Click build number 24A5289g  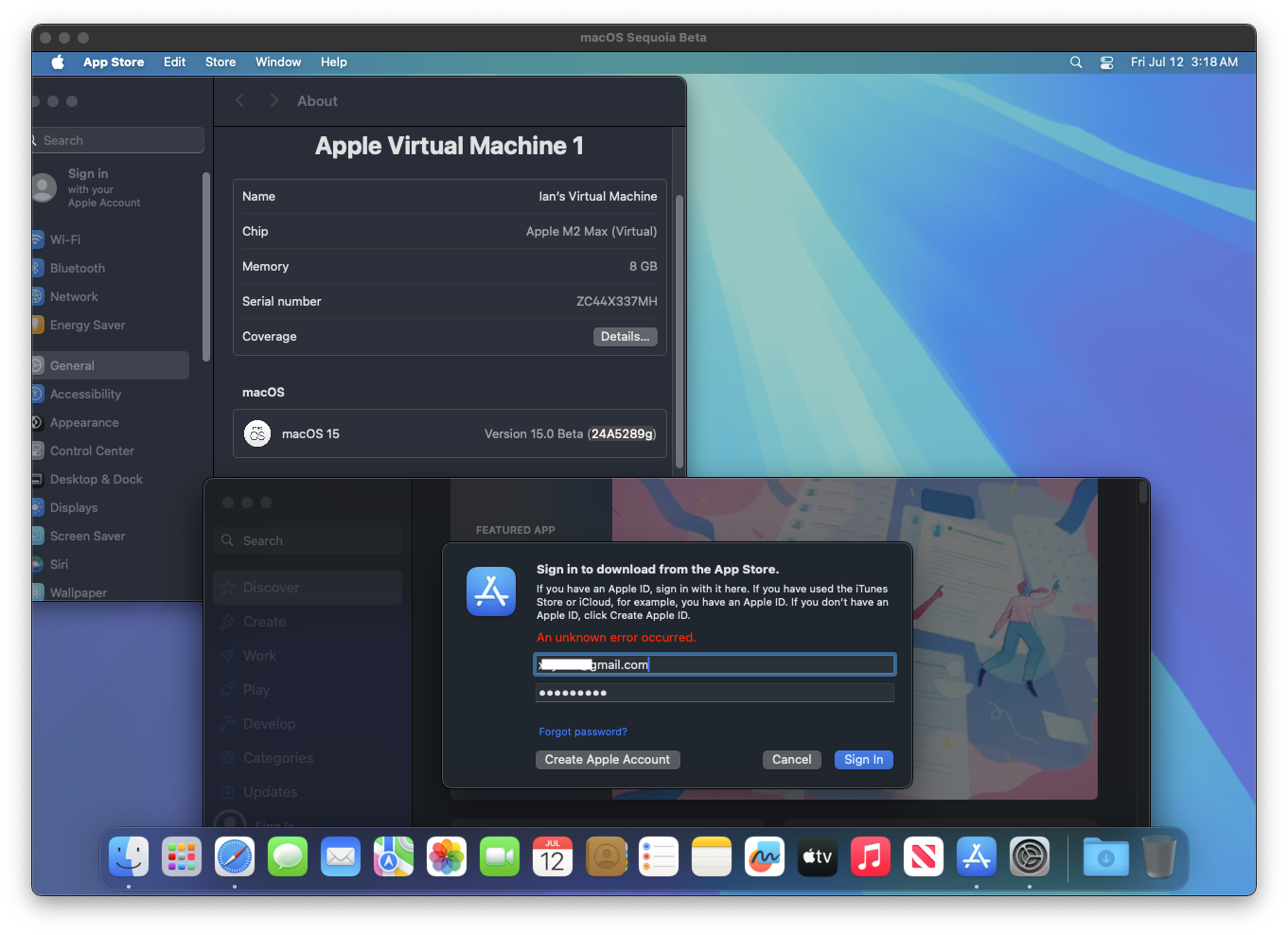tap(623, 434)
